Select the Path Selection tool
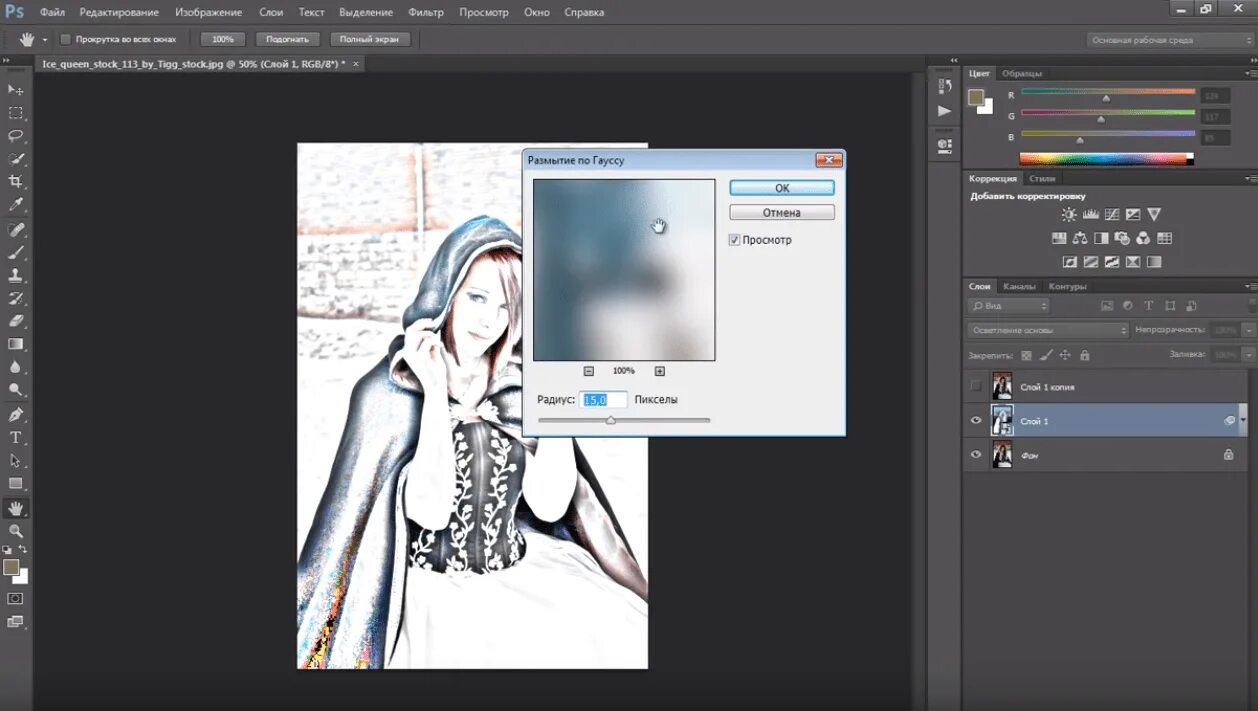The height and width of the screenshot is (711, 1258). click(x=16, y=461)
